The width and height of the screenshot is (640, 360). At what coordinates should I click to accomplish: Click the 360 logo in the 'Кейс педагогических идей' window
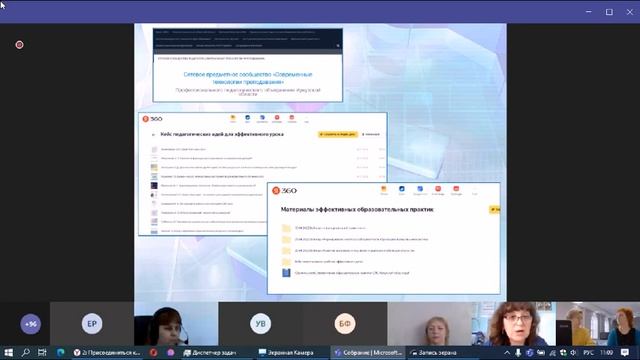click(152, 119)
